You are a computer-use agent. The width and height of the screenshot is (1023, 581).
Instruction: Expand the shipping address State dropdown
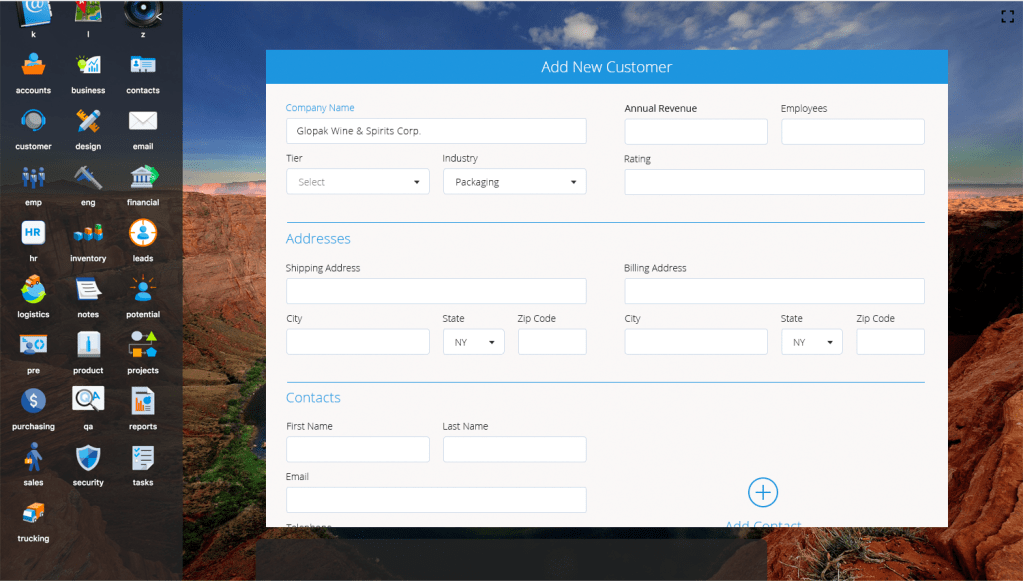(473, 342)
